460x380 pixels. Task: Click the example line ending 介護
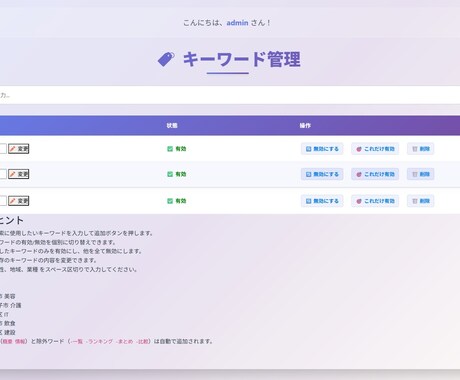point(11,305)
